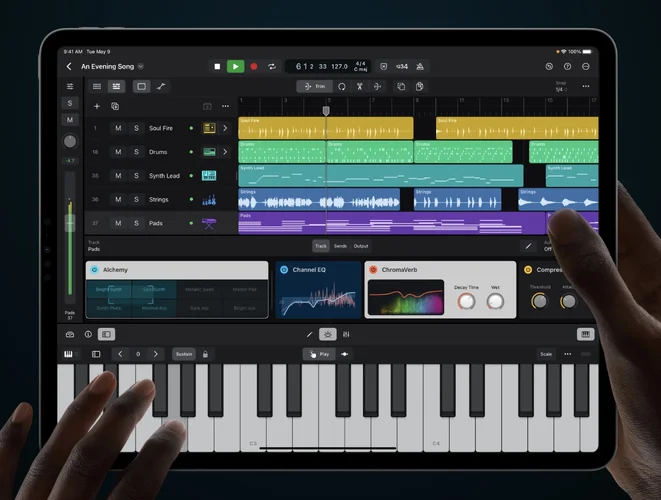The image size is (661, 500).
Task: Switch to the Output tab
Action: click(x=361, y=246)
